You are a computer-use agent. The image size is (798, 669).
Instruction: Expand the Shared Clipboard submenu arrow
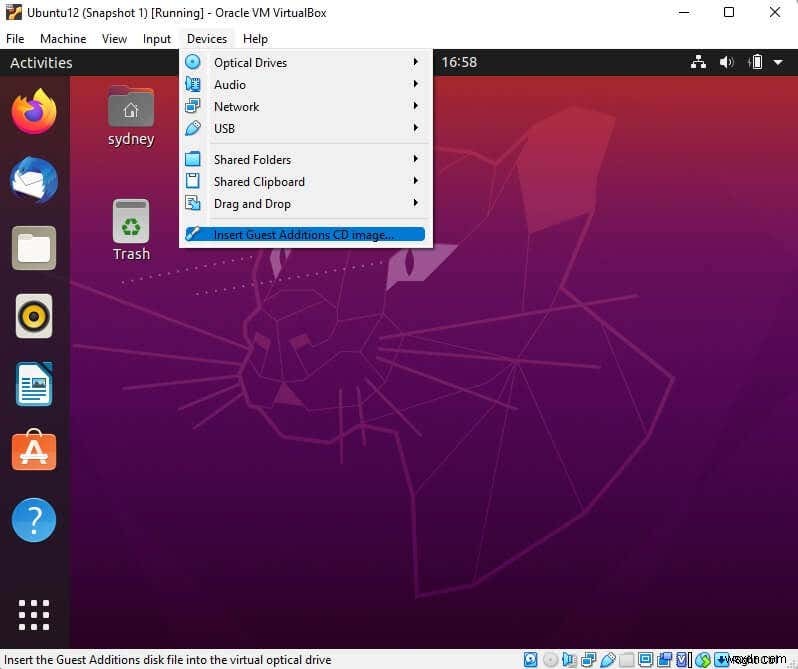(416, 181)
